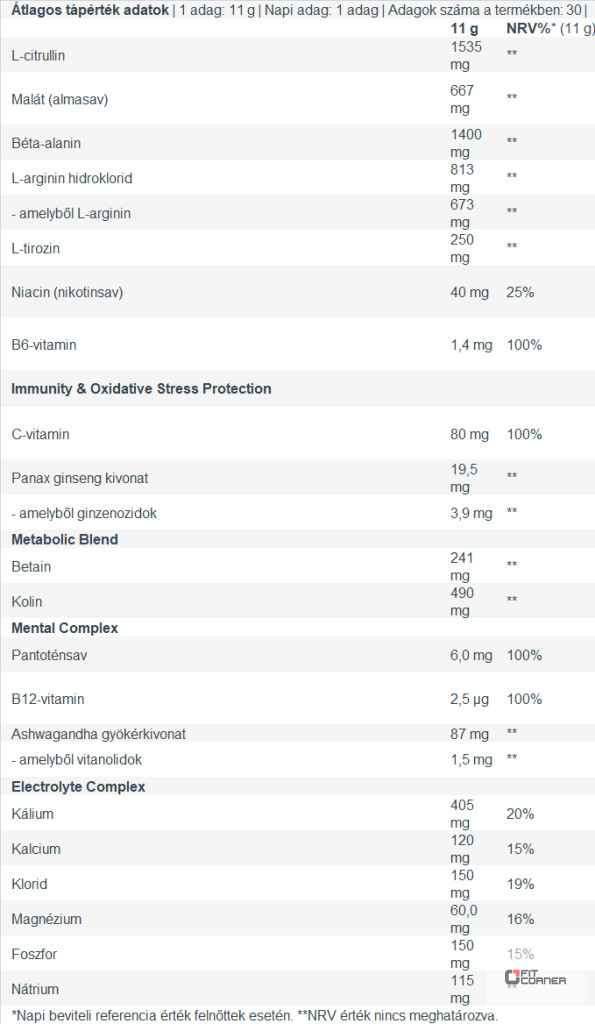Click the Fit Corner logo watermark
Image resolution: width=595 pixels, height=1024 pixels.
[x=536, y=978]
